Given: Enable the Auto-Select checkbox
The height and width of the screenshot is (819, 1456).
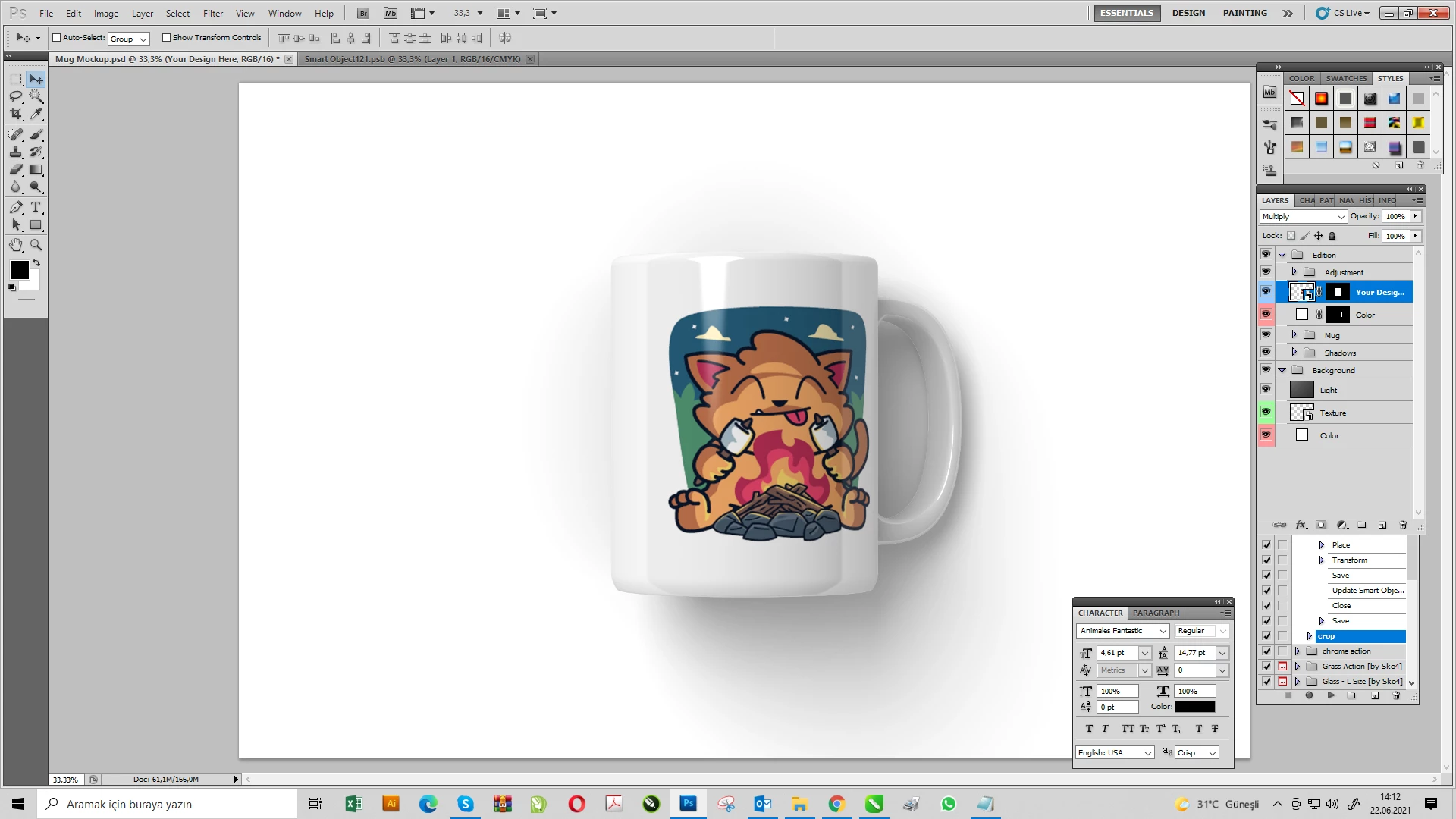Looking at the screenshot, I should point(56,37).
